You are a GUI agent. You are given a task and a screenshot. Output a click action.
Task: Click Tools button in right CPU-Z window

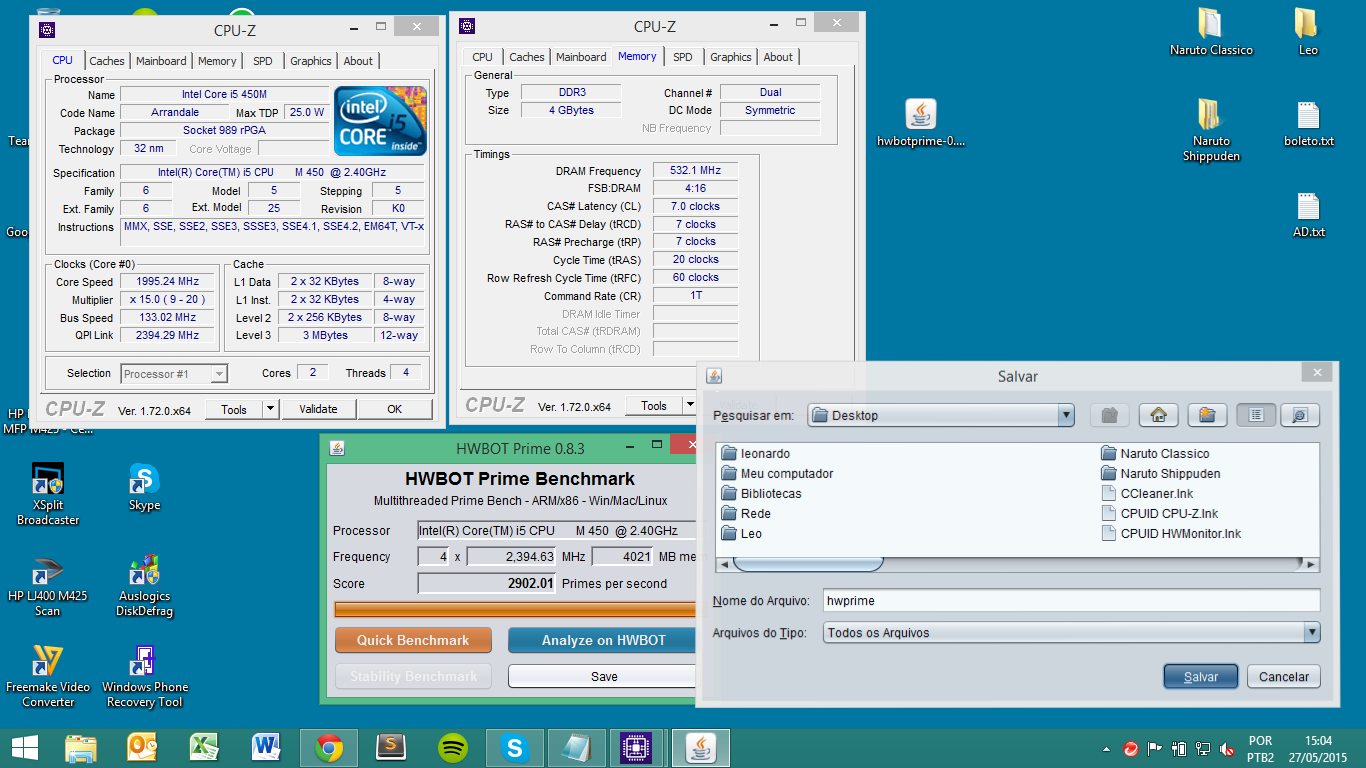pos(654,405)
